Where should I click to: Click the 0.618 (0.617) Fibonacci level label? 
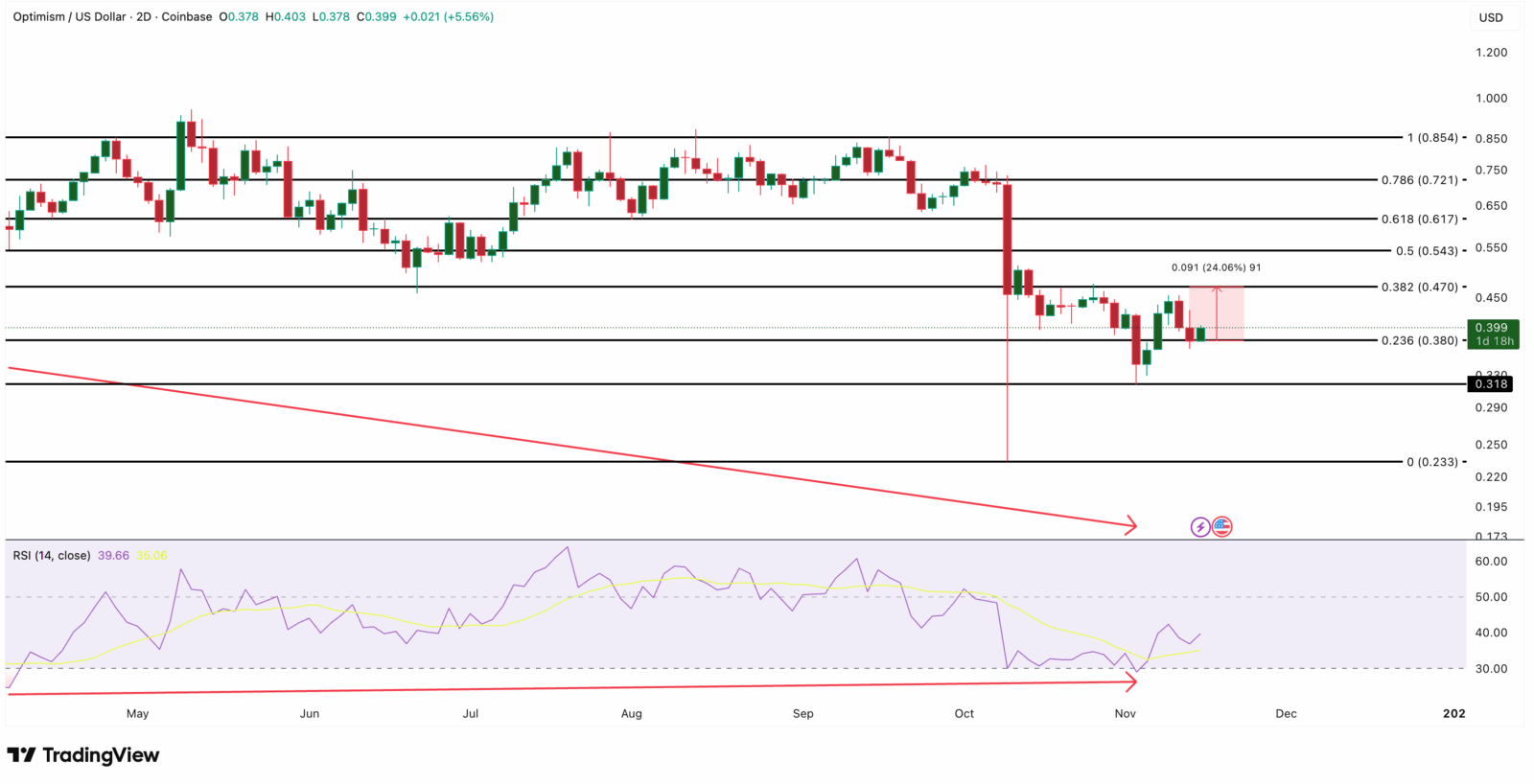[x=1419, y=219]
